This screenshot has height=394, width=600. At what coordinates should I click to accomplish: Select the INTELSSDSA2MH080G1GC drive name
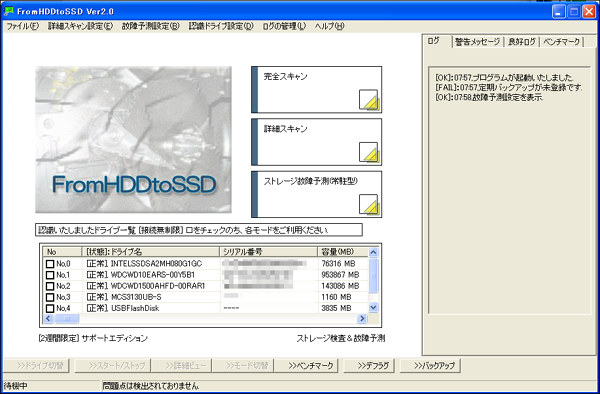[x=157, y=264]
